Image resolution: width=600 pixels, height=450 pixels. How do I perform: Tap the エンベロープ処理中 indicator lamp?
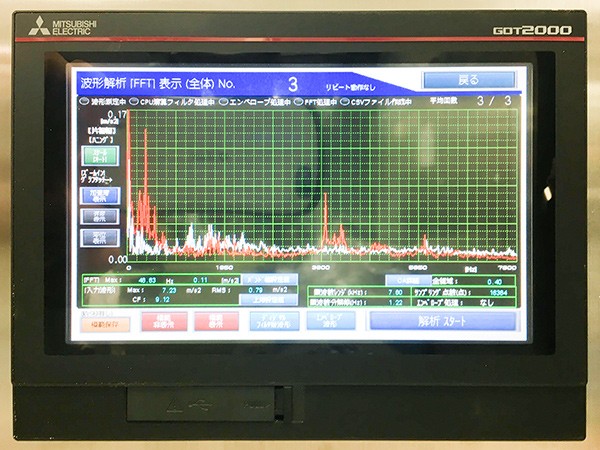coord(222,101)
